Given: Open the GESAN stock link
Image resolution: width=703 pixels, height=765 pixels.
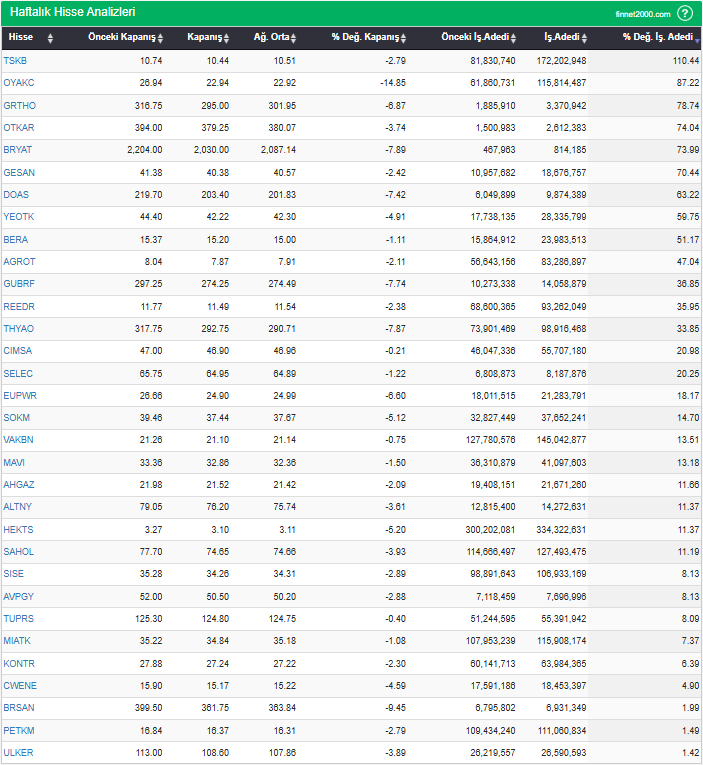Looking at the screenshot, I should coord(19,173).
